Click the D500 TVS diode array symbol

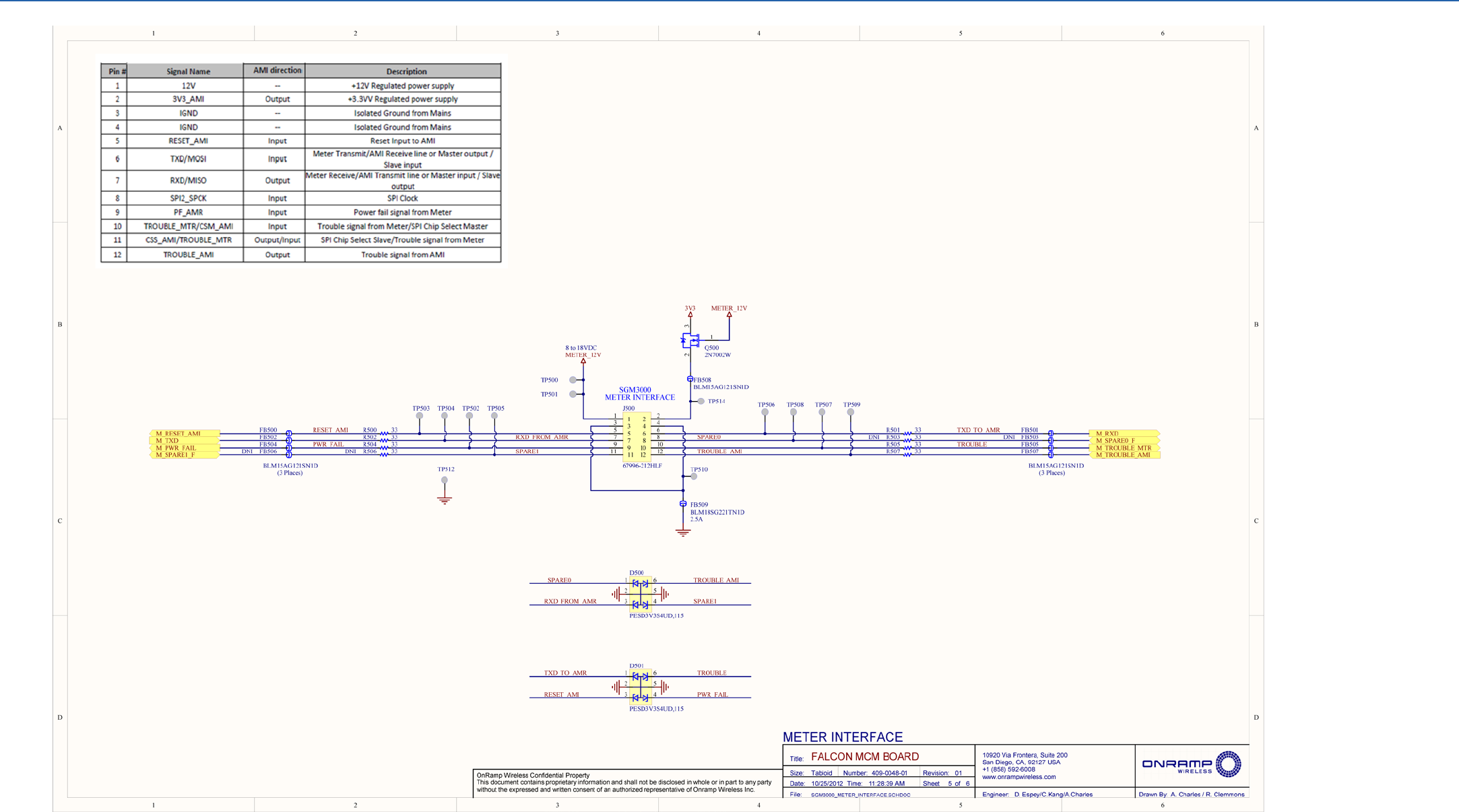tap(640, 594)
